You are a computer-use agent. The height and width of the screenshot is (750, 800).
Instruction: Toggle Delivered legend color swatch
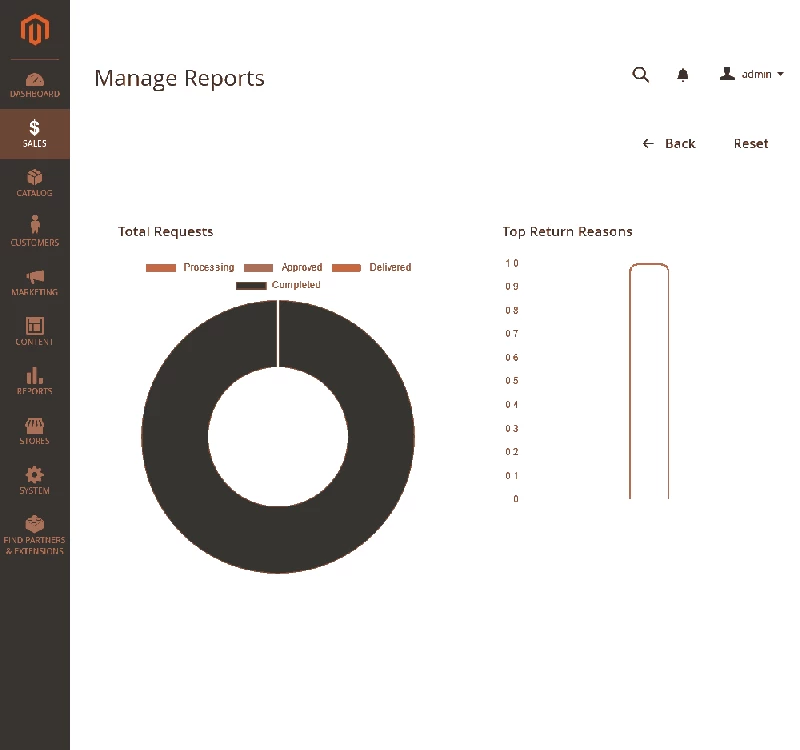tap(346, 268)
